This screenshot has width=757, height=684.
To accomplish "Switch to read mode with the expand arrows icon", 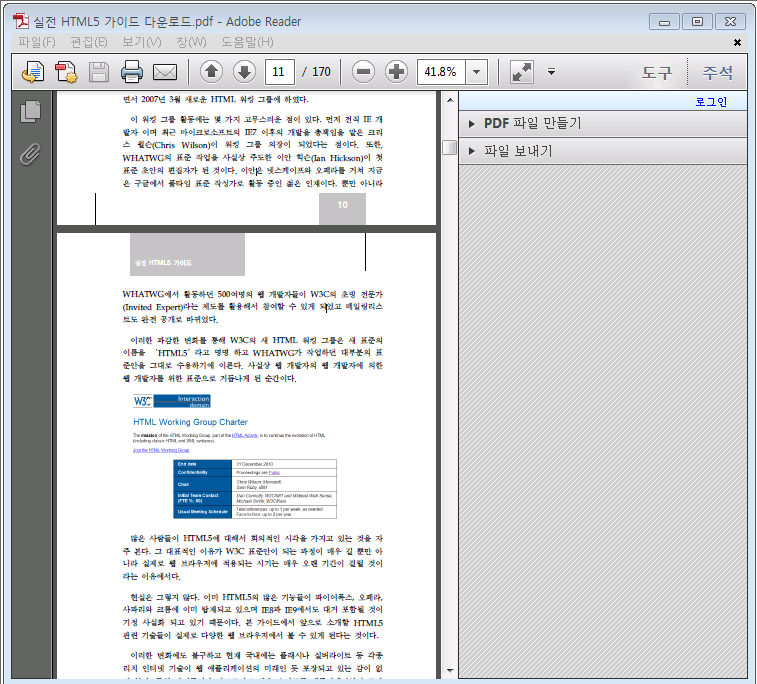I will pyautogui.click(x=522, y=72).
